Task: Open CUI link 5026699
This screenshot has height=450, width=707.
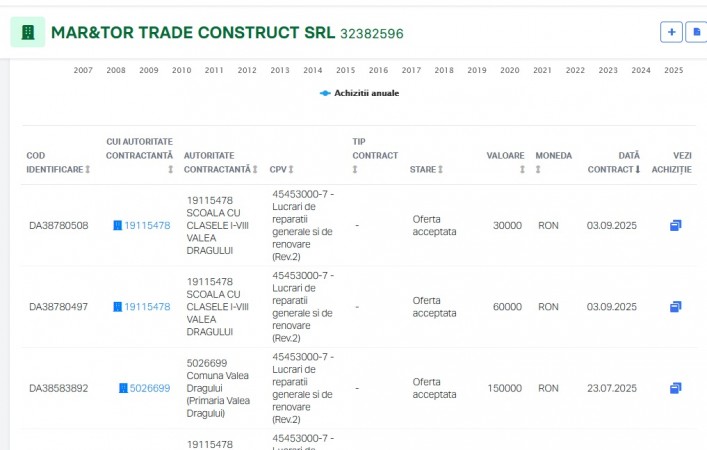Action: point(149,388)
